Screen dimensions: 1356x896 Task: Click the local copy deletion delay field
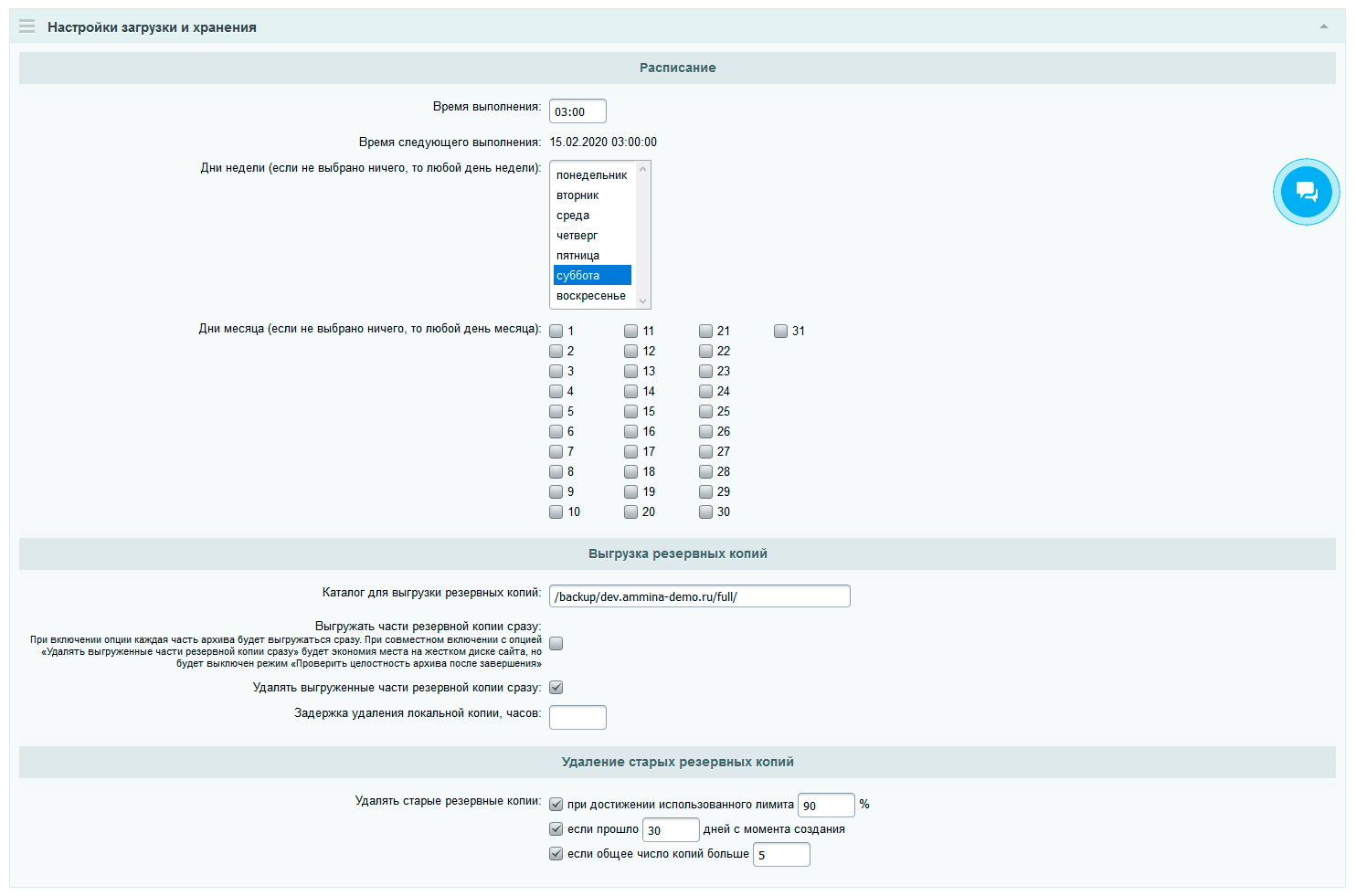(x=577, y=717)
